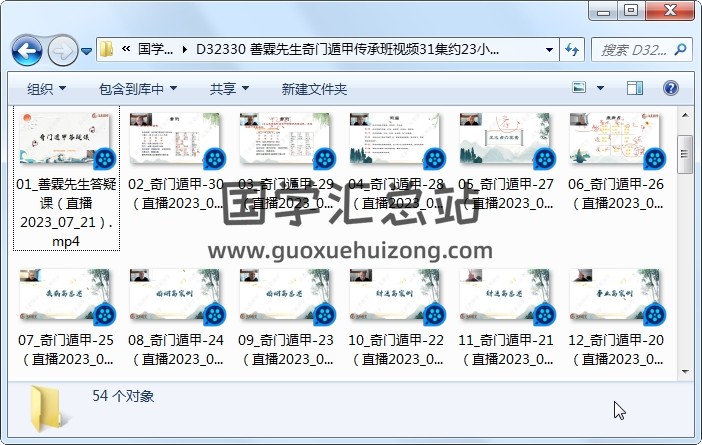Click the scrollbar down arrow in file list
Viewport: 702px width, 445px height.
click(x=685, y=371)
